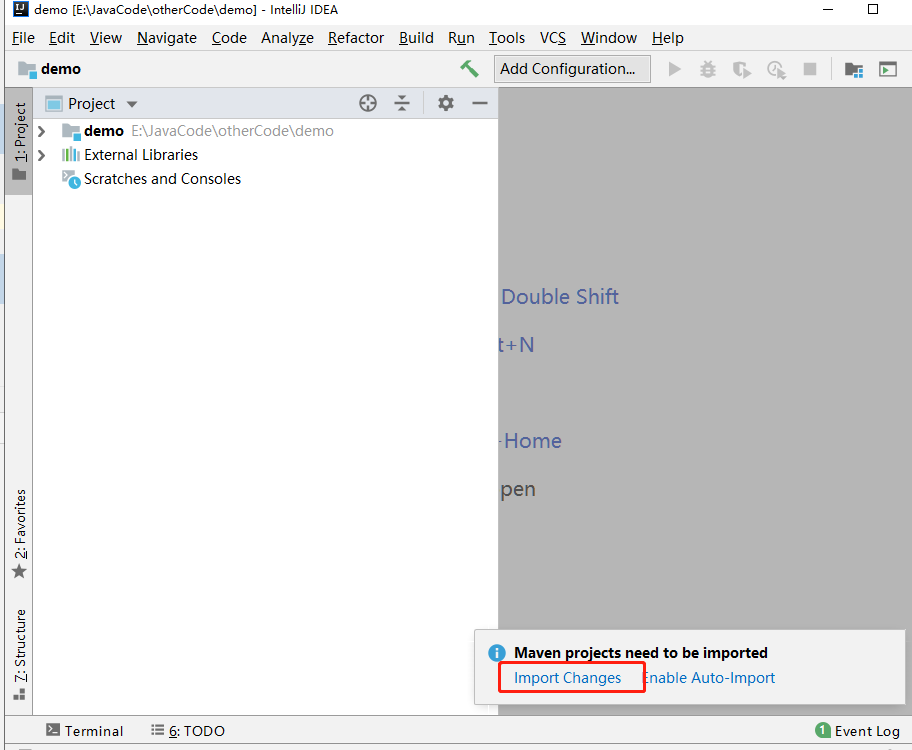This screenshot has width=912, height=750.
Task: Click Add Configuration button
Action: tap(571, 69)
